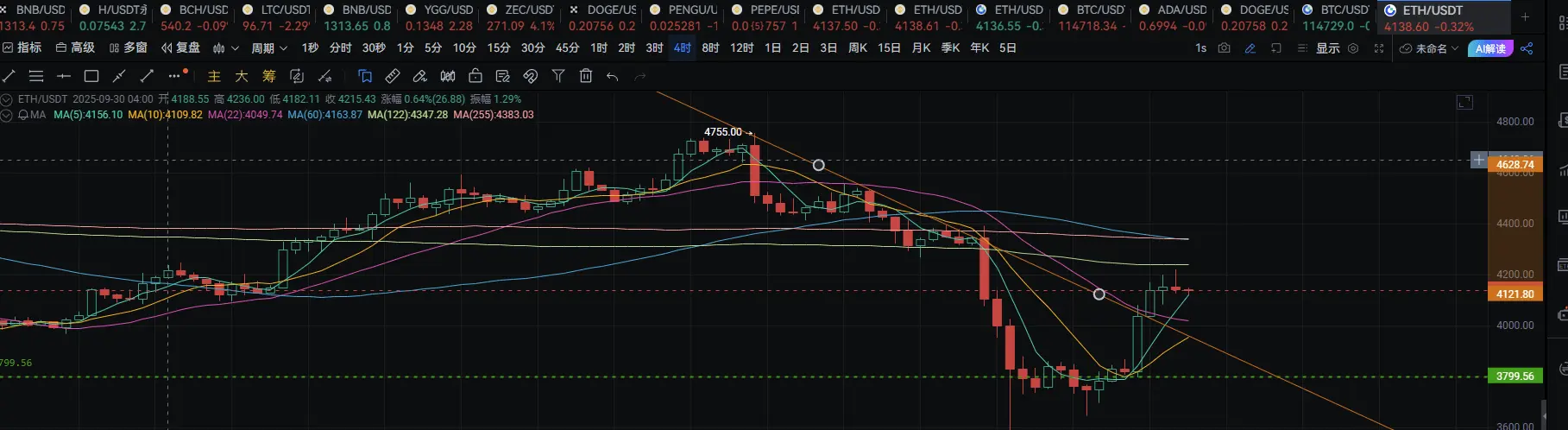Click the 4121.80 current price label
1568x430 pixels.
coord(1514,294)
